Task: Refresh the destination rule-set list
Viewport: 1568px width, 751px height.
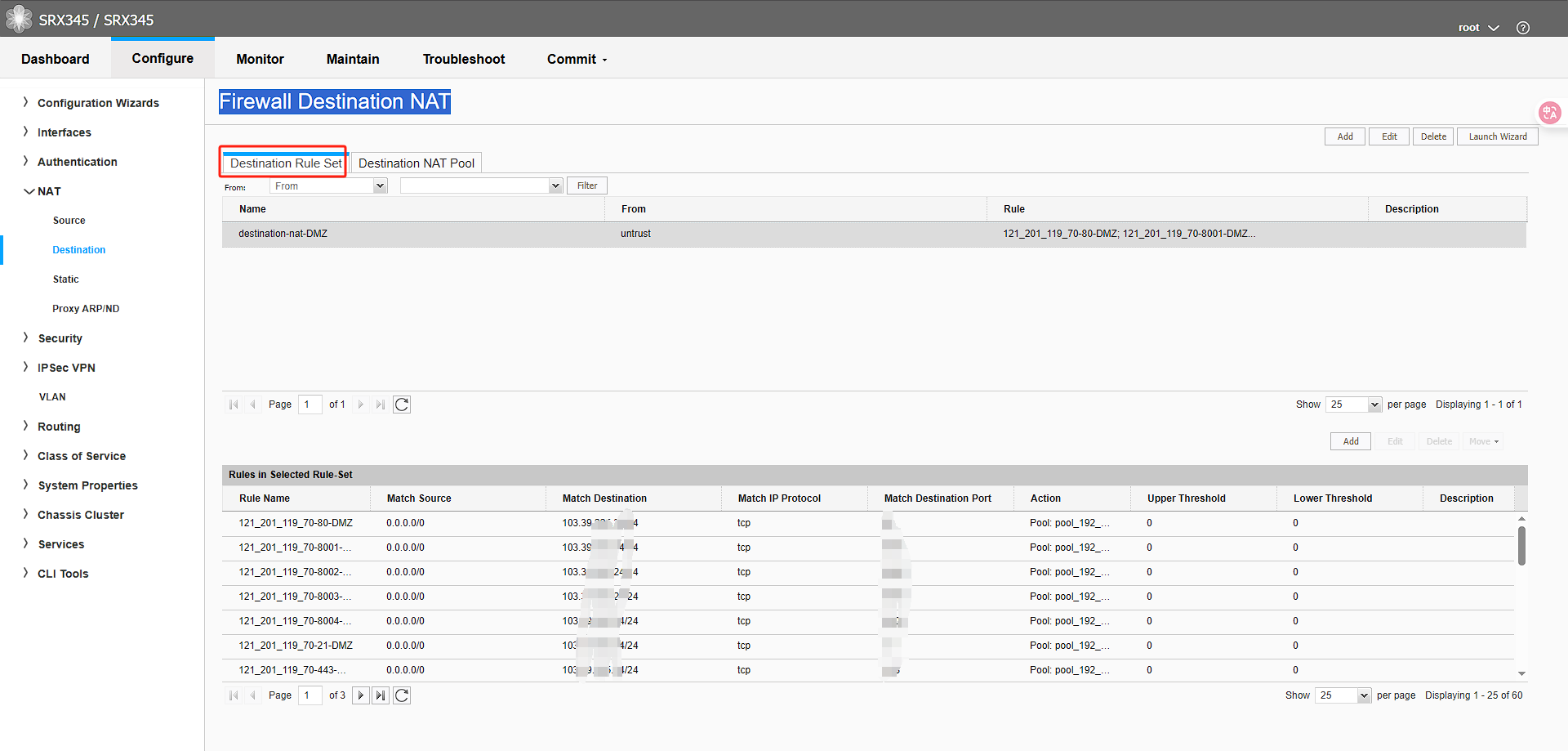Action: pos(401,404)
